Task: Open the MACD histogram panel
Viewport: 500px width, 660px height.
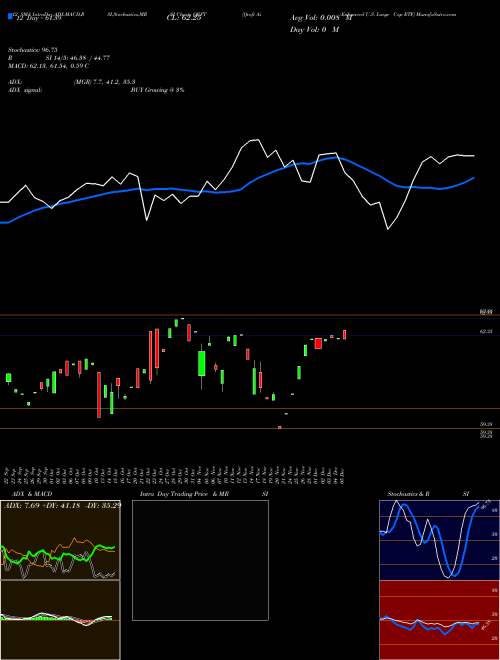Action: [60, 620]
